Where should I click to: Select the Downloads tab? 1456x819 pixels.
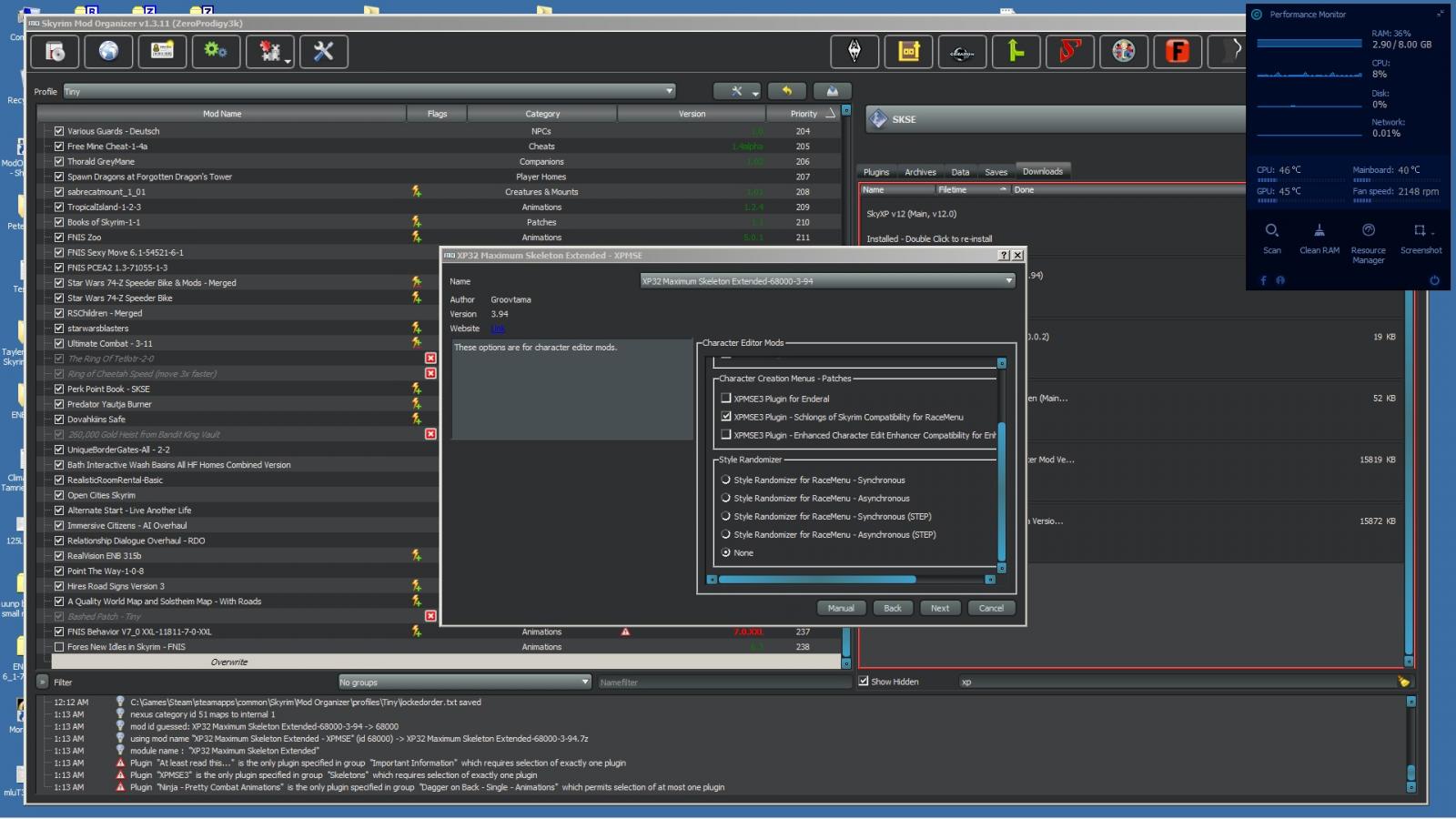coord(1043,171)
